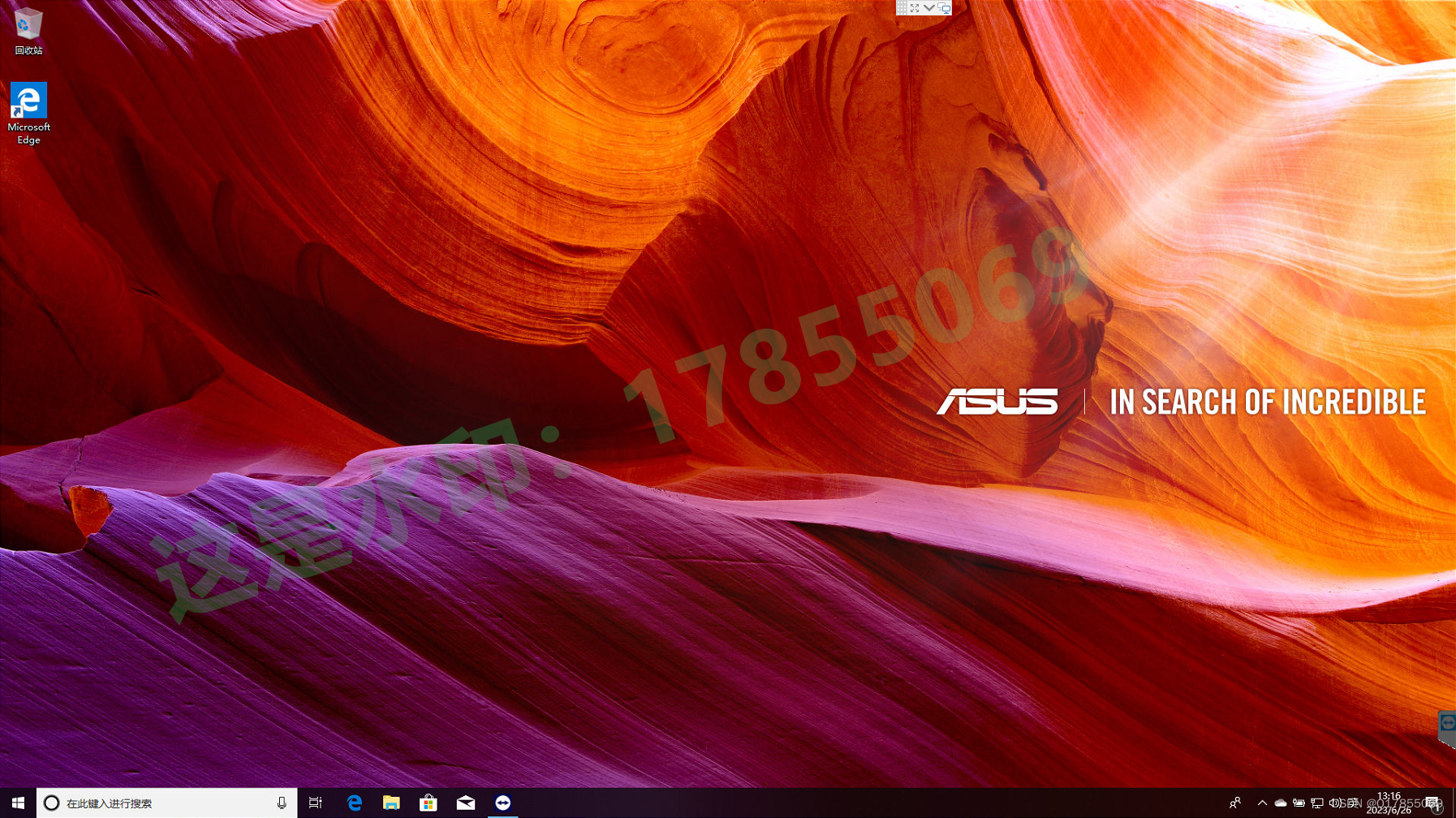Expand the hidden tray icons chevron
The image size is (1456, 818).
tap(1262, 803)
